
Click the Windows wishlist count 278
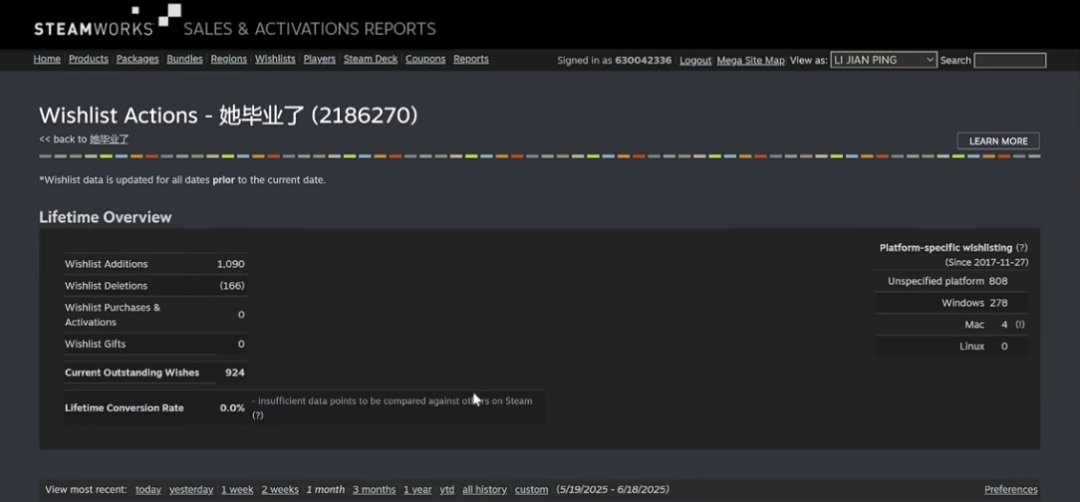click(x=999, y=303)
